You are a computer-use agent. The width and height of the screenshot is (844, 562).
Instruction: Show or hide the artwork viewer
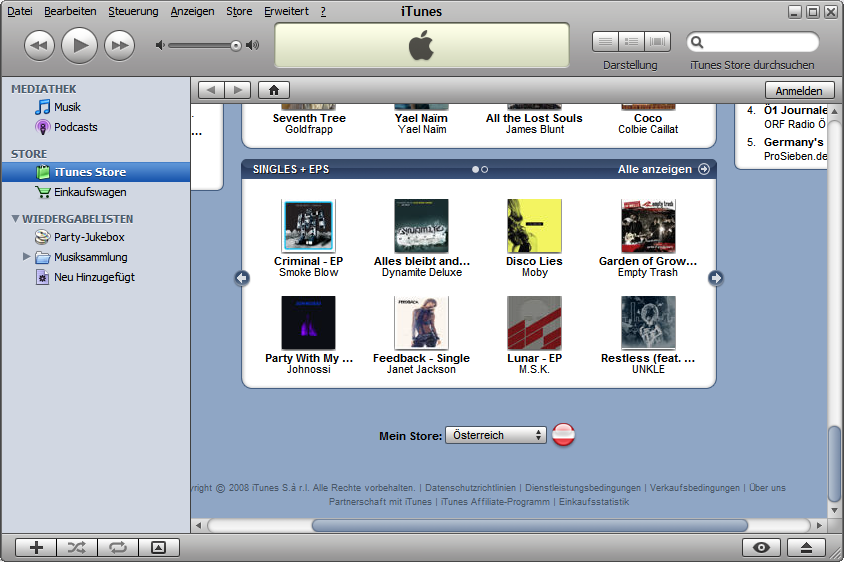click(158, 547)
